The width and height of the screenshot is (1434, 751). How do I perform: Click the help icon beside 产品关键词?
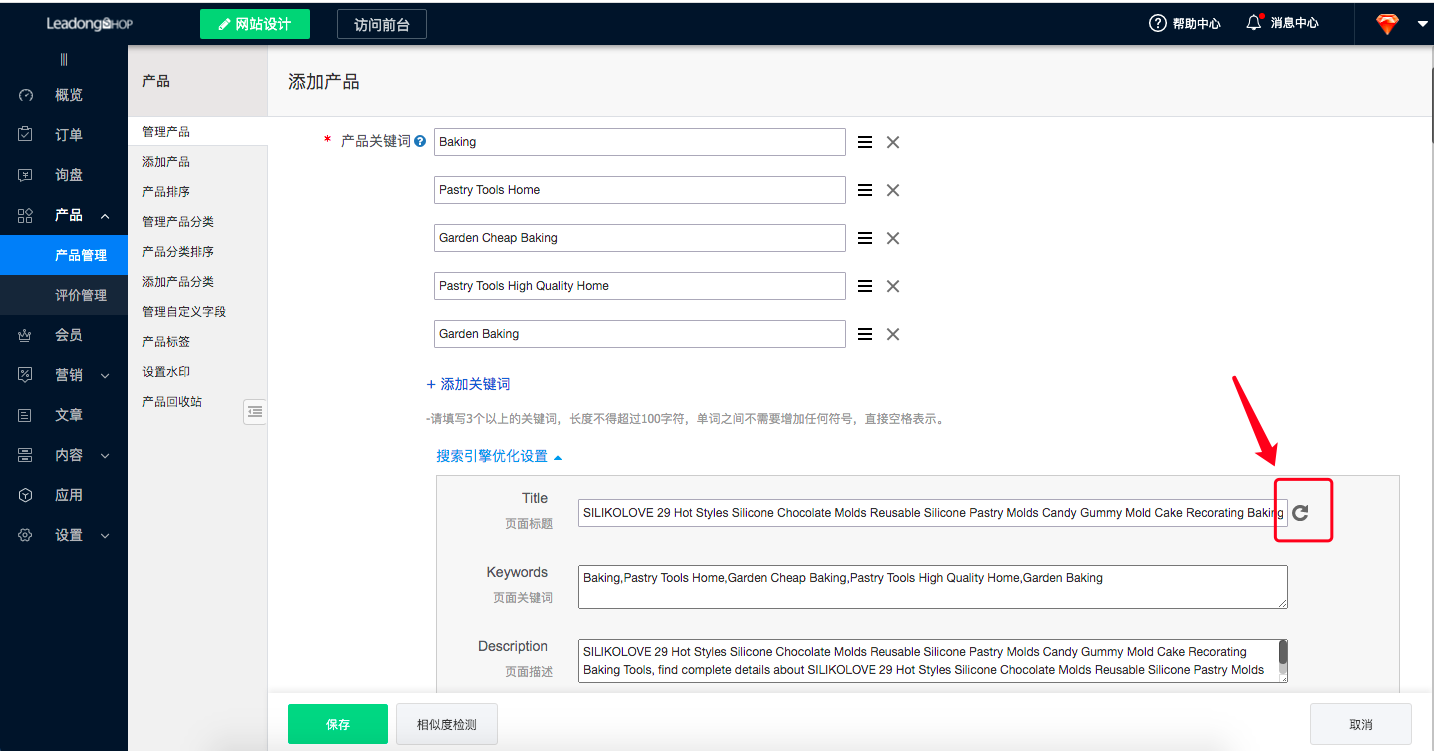point(420,142)
